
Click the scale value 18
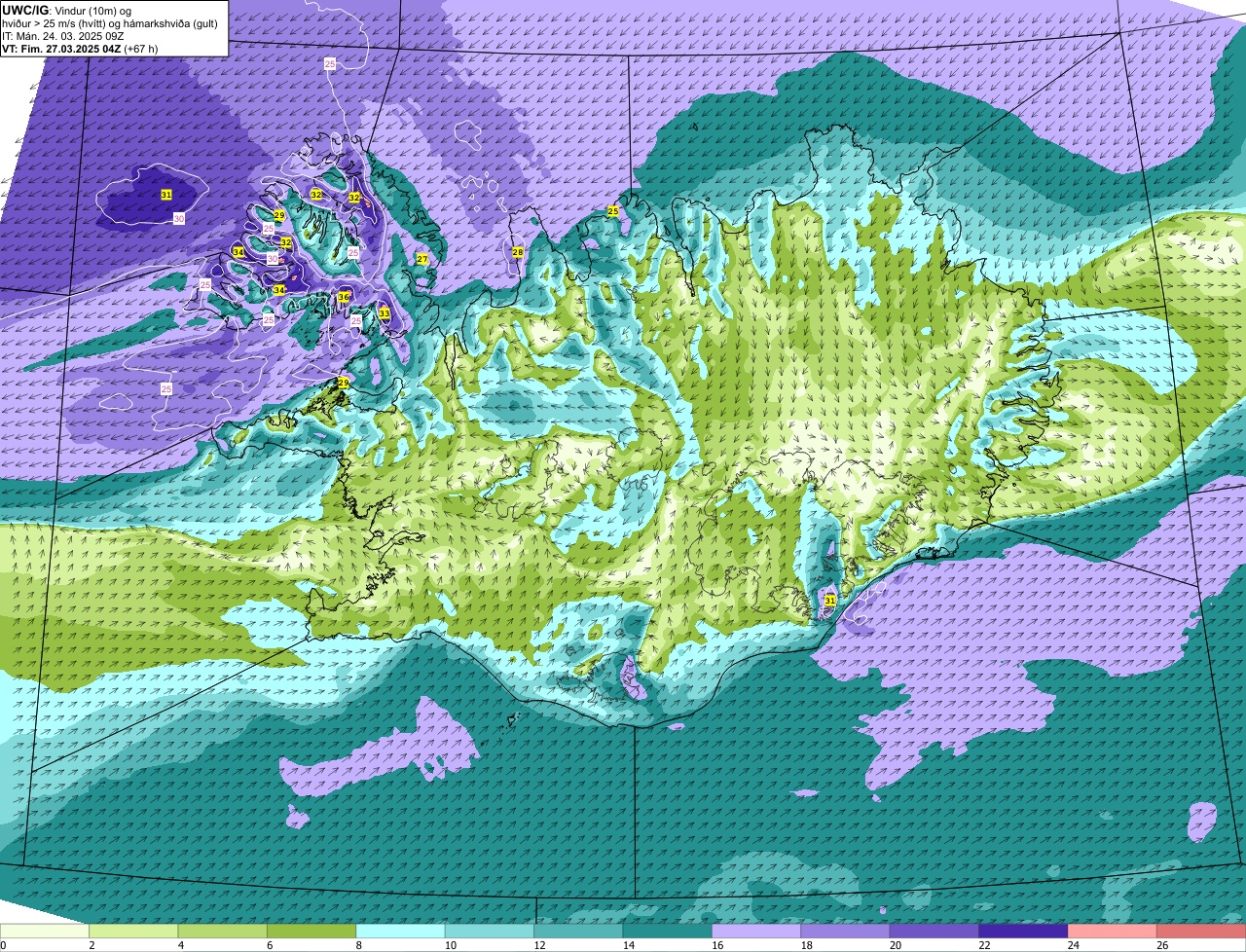point(807,944)
